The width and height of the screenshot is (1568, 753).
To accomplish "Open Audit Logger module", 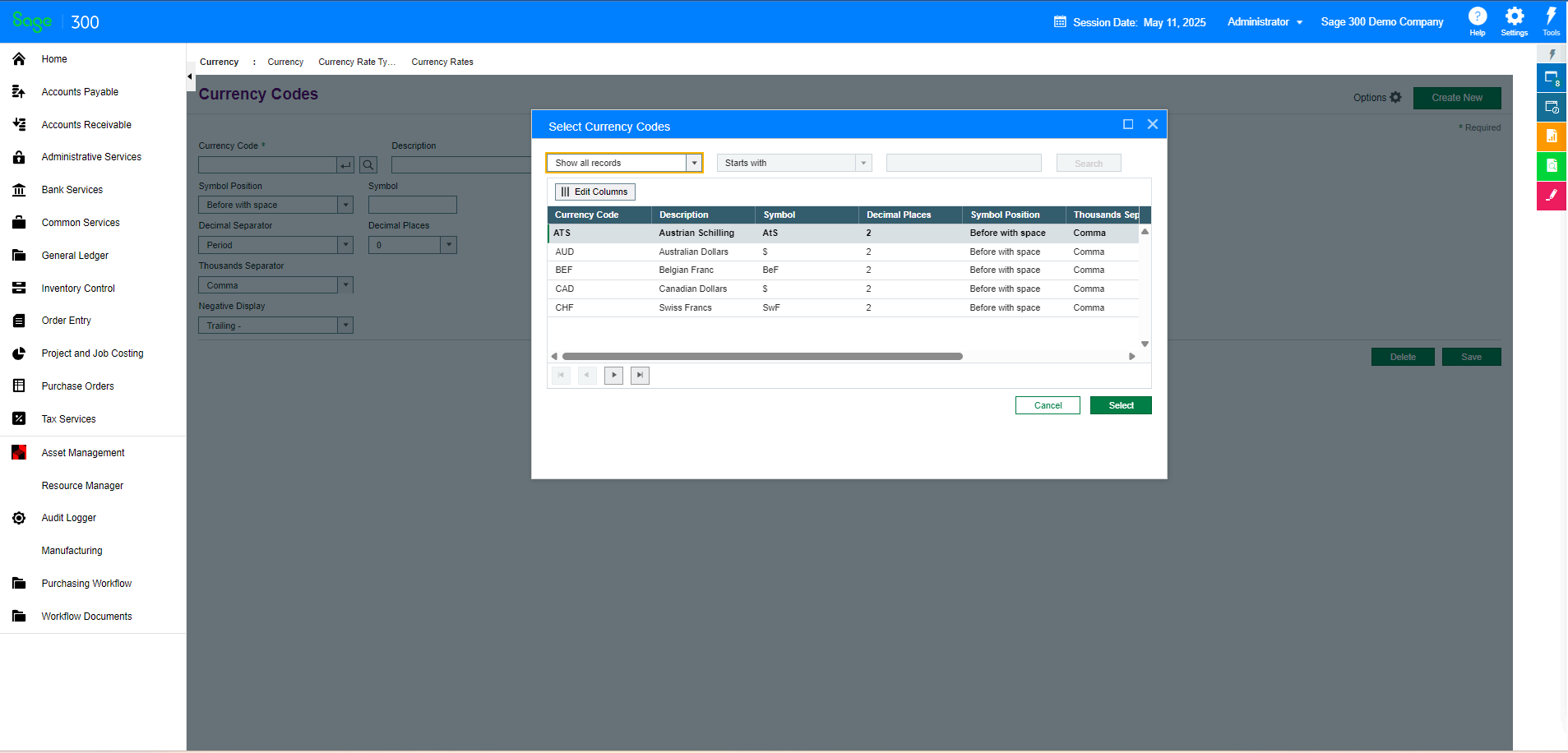I will [x=69, y=518].
